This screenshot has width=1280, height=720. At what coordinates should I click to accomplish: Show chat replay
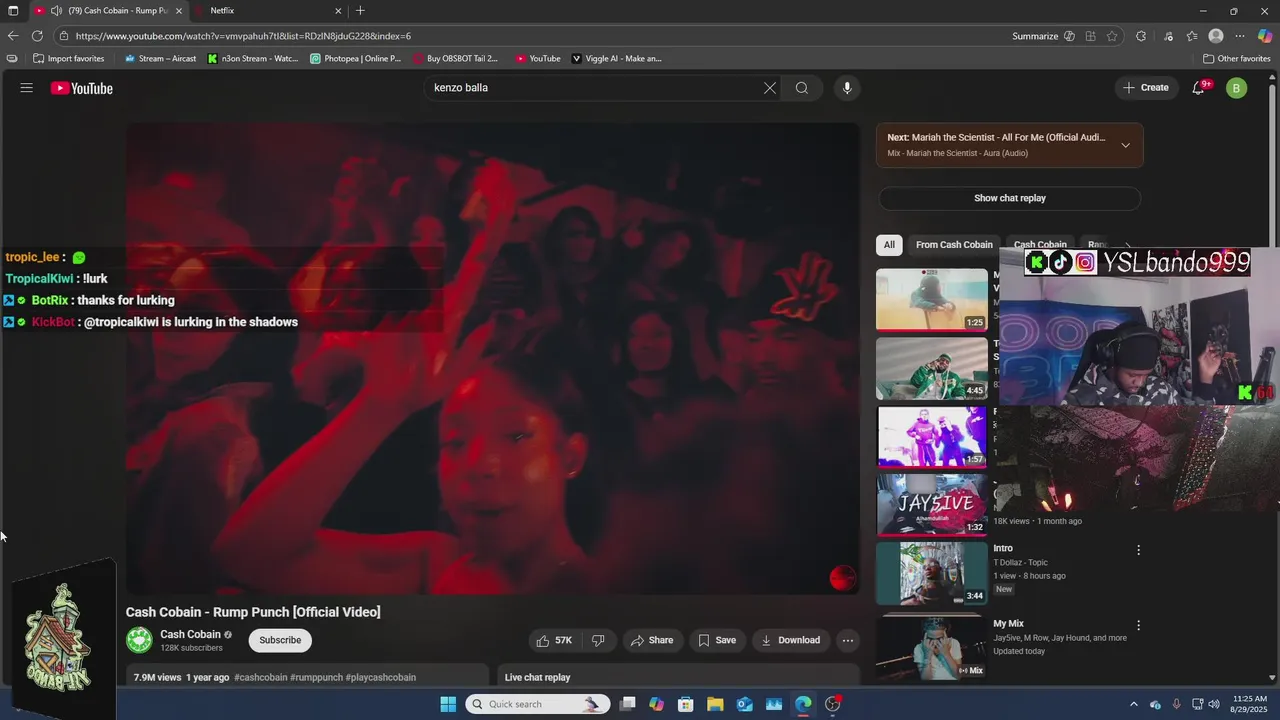click(1010, 198)
